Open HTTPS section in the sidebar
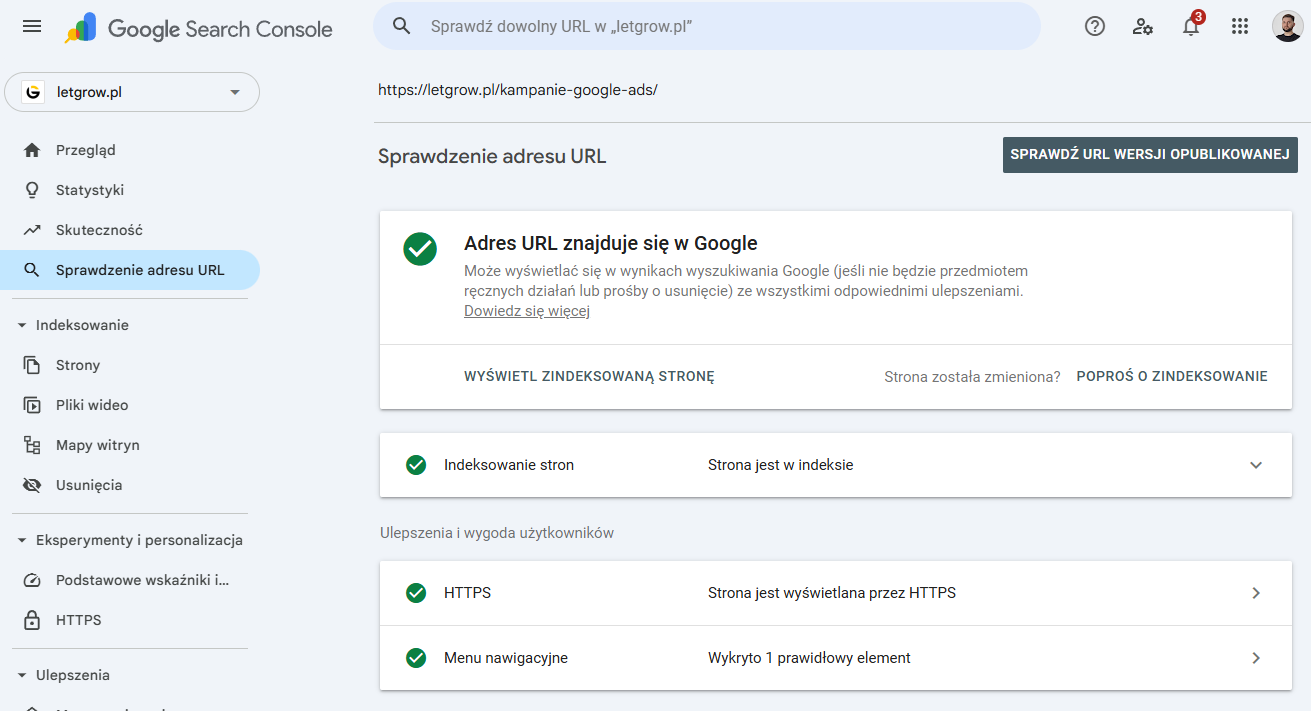The image size is (1311, 711). tap(77, 620)
